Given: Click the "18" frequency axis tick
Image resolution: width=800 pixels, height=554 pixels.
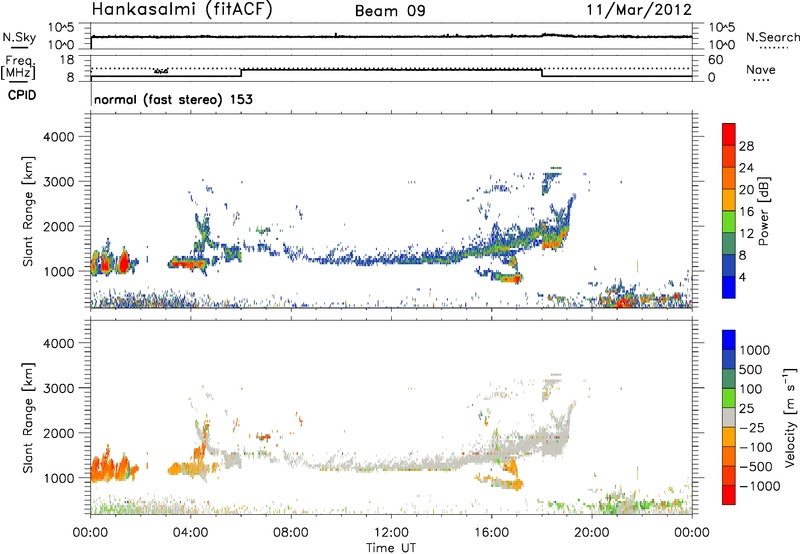Looking at the screenshot, I should coord(67,60).
